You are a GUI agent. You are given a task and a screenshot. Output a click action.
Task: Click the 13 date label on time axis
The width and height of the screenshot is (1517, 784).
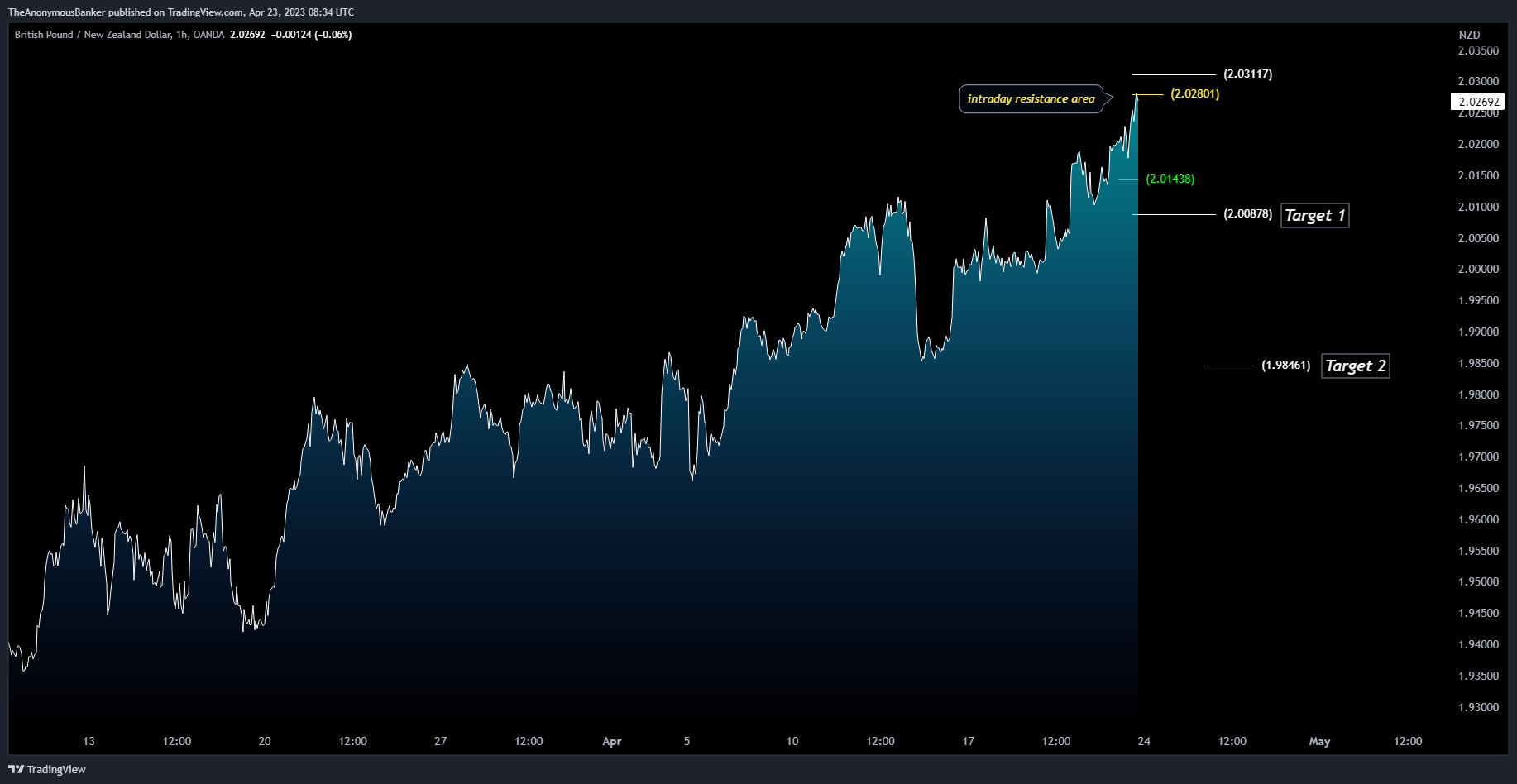[x=89, y=741]
